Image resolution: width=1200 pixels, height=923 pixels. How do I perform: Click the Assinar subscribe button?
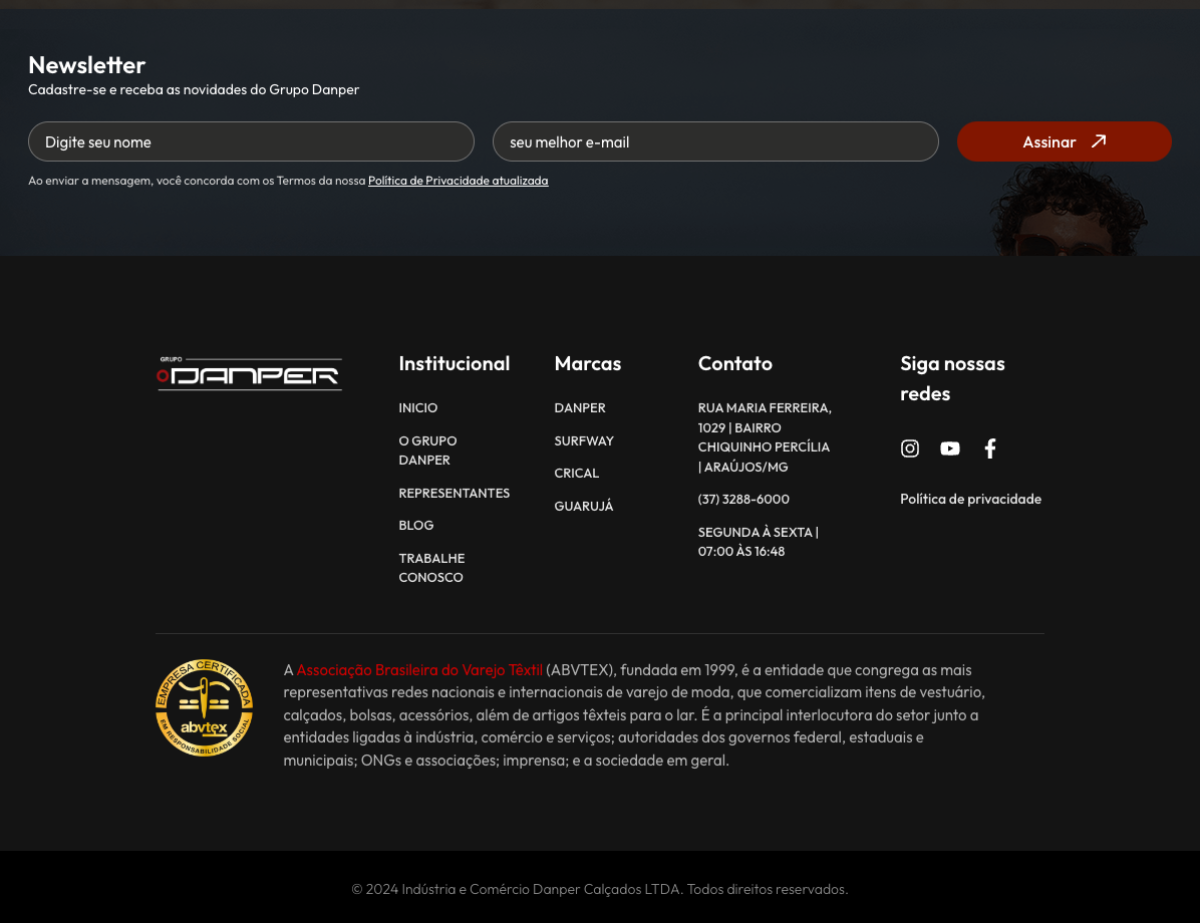(x=1064, y=142)
